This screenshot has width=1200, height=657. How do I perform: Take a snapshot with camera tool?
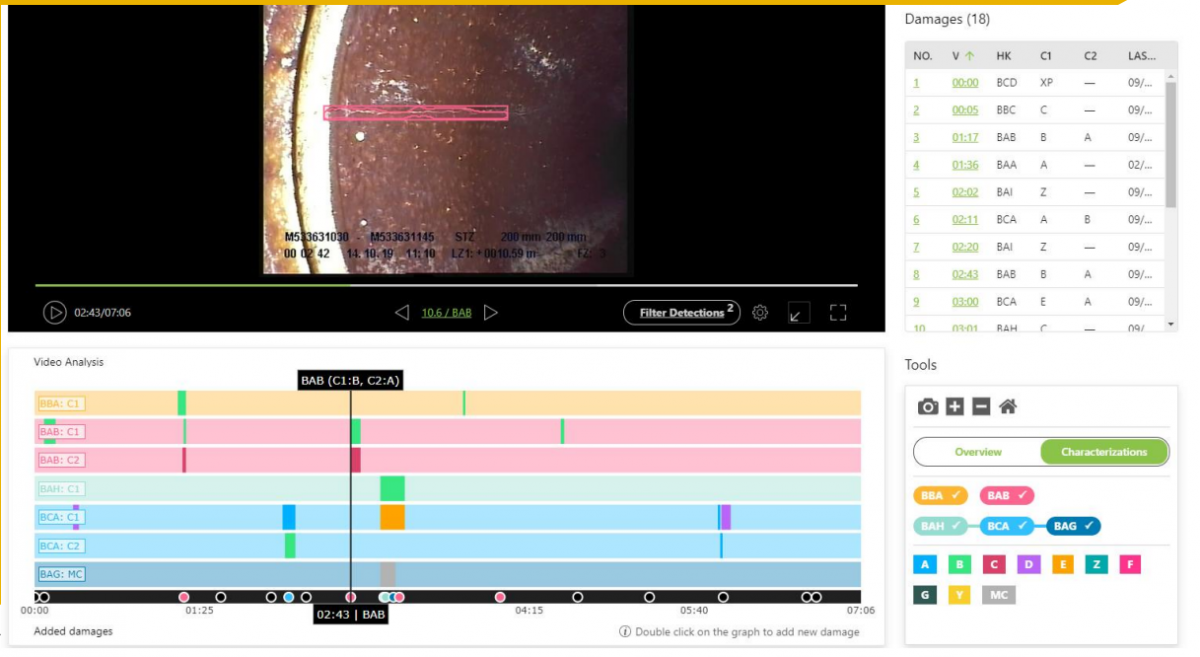pyautogui.click(x=928, y=407)
